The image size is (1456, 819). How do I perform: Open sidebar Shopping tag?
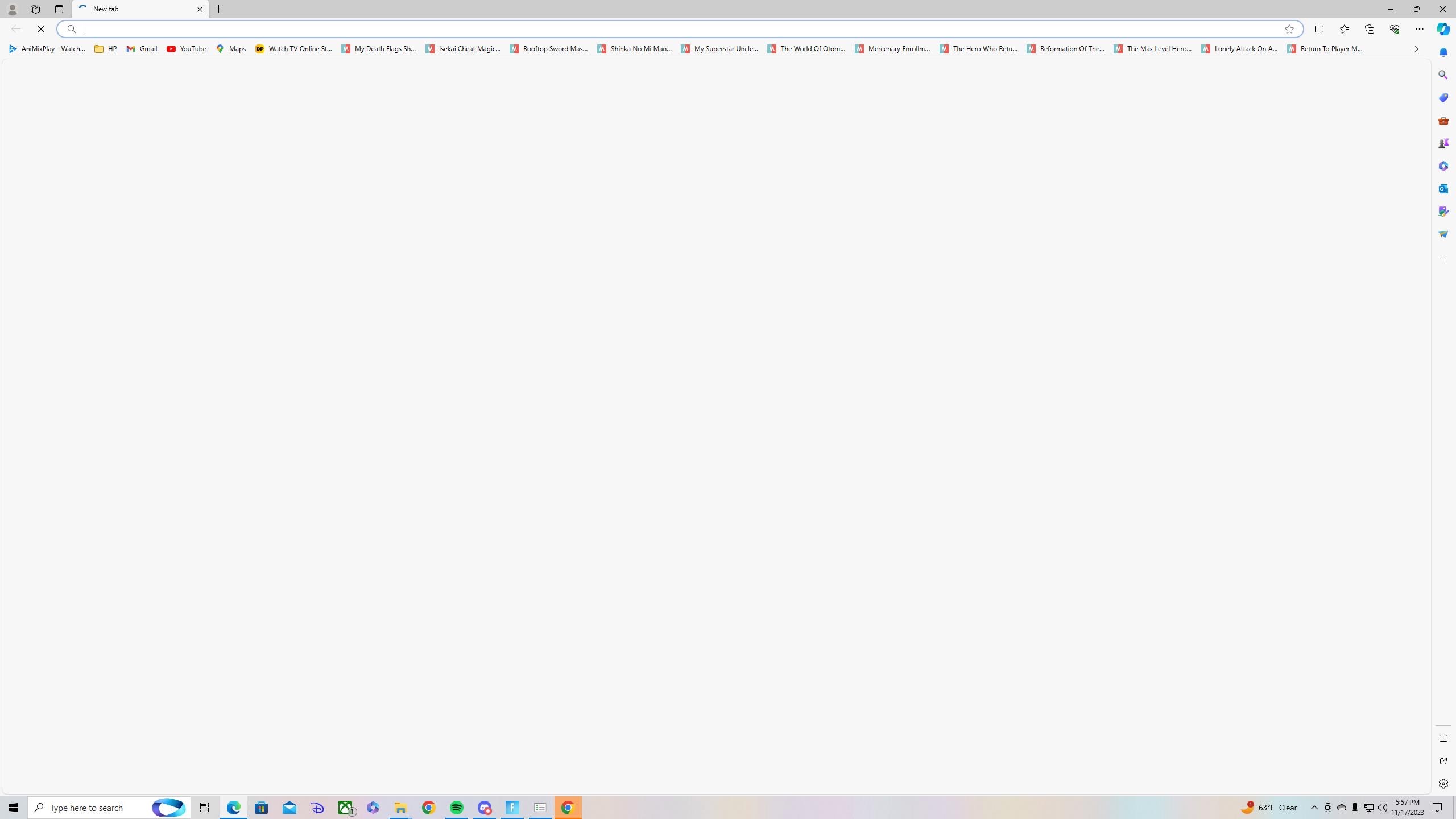point(1443,98)
